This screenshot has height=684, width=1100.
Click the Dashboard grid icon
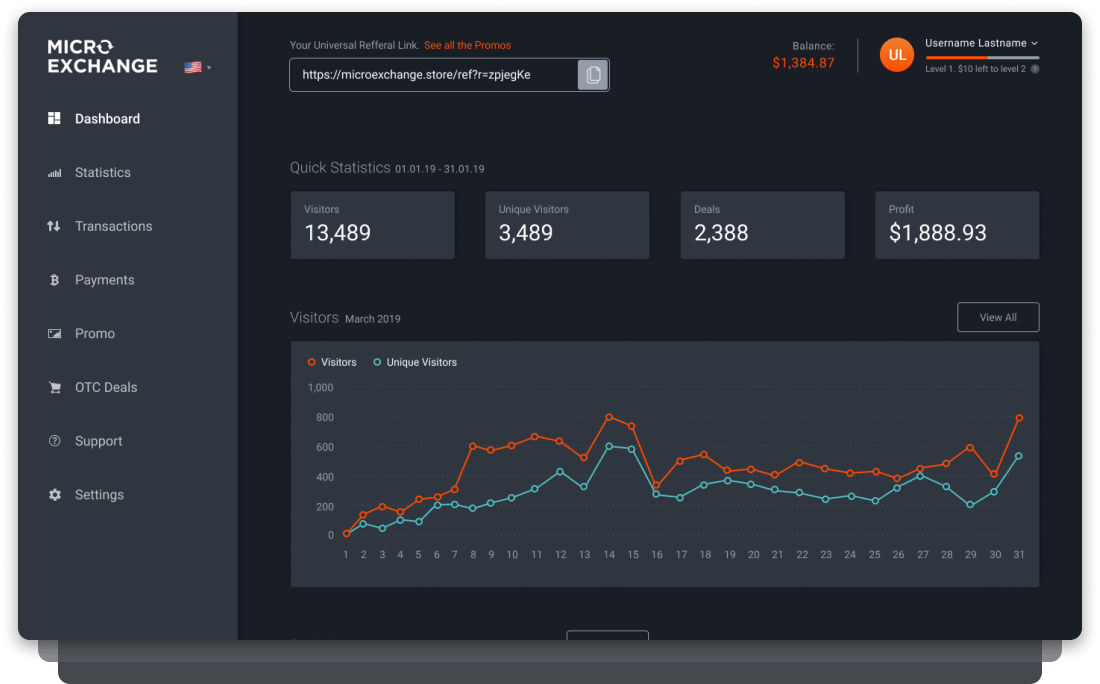click(54, 119)
